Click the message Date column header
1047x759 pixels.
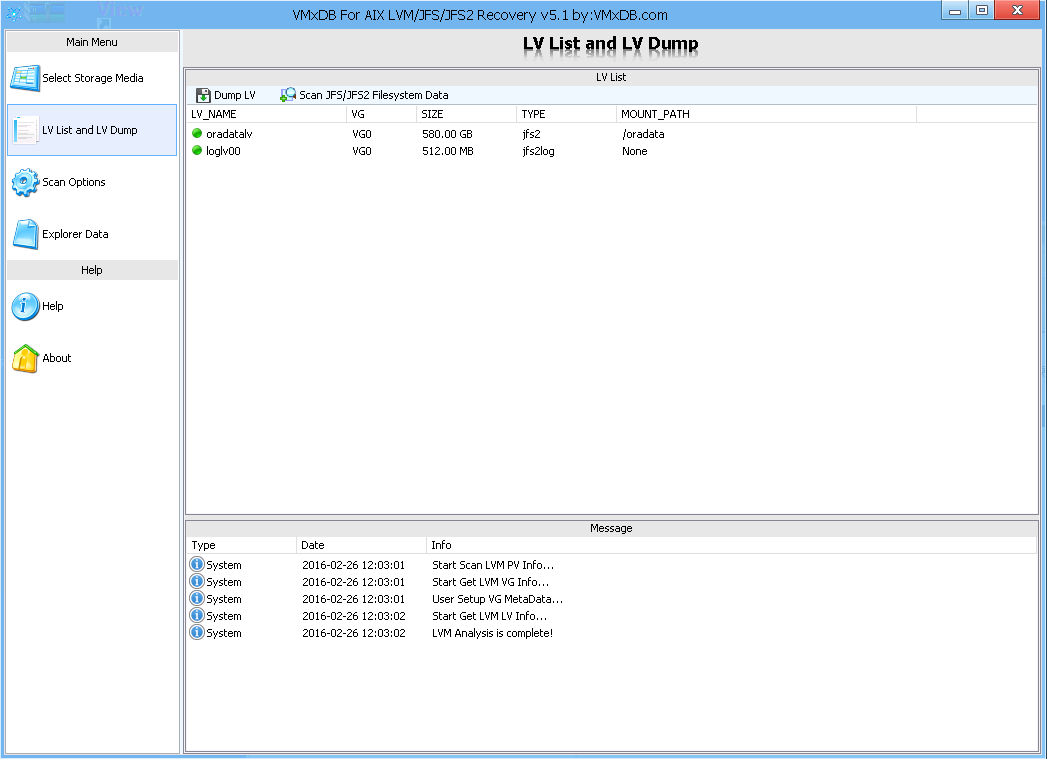tap(361, 545)
